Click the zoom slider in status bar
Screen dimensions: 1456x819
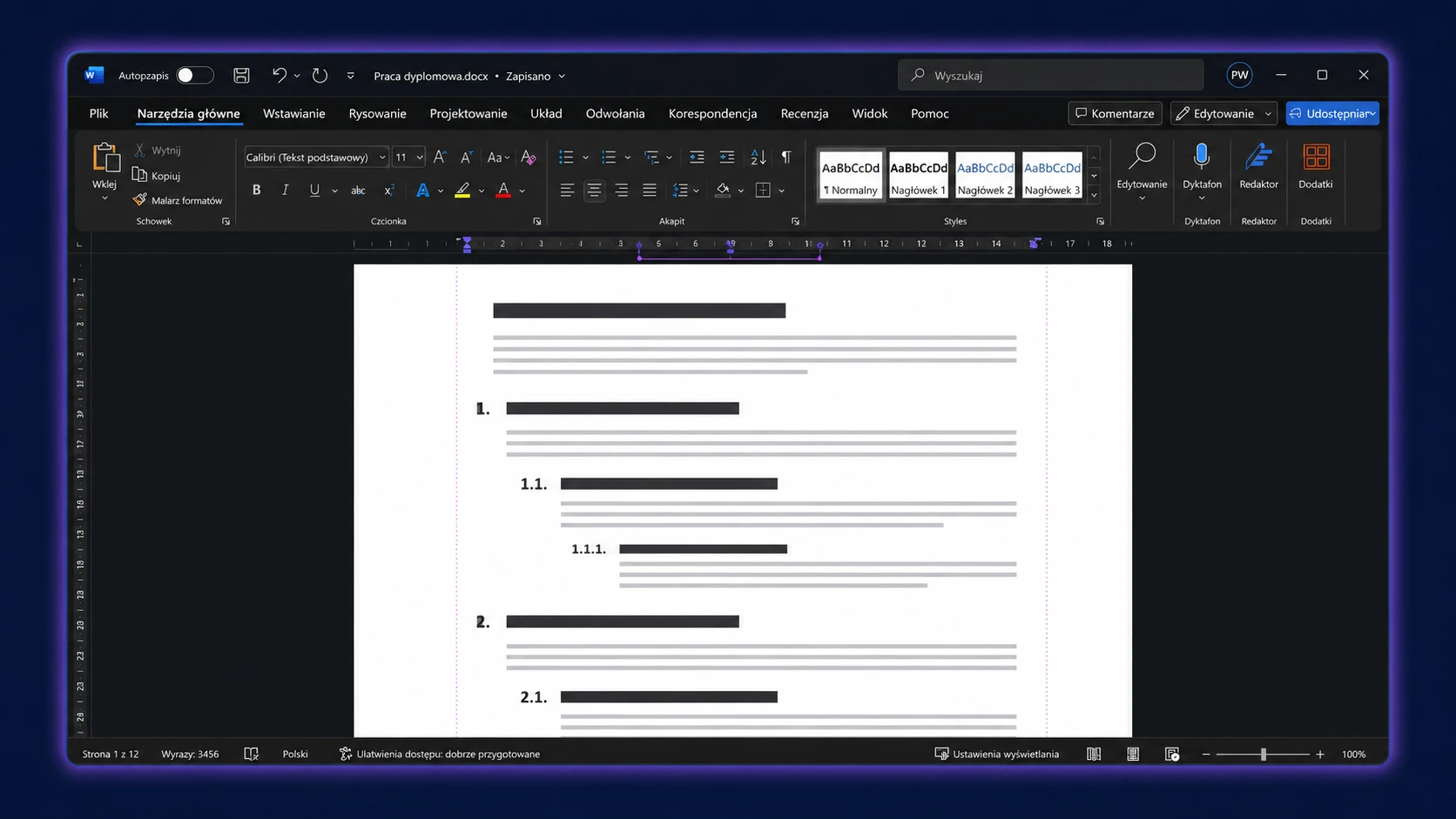[1263, 755]
